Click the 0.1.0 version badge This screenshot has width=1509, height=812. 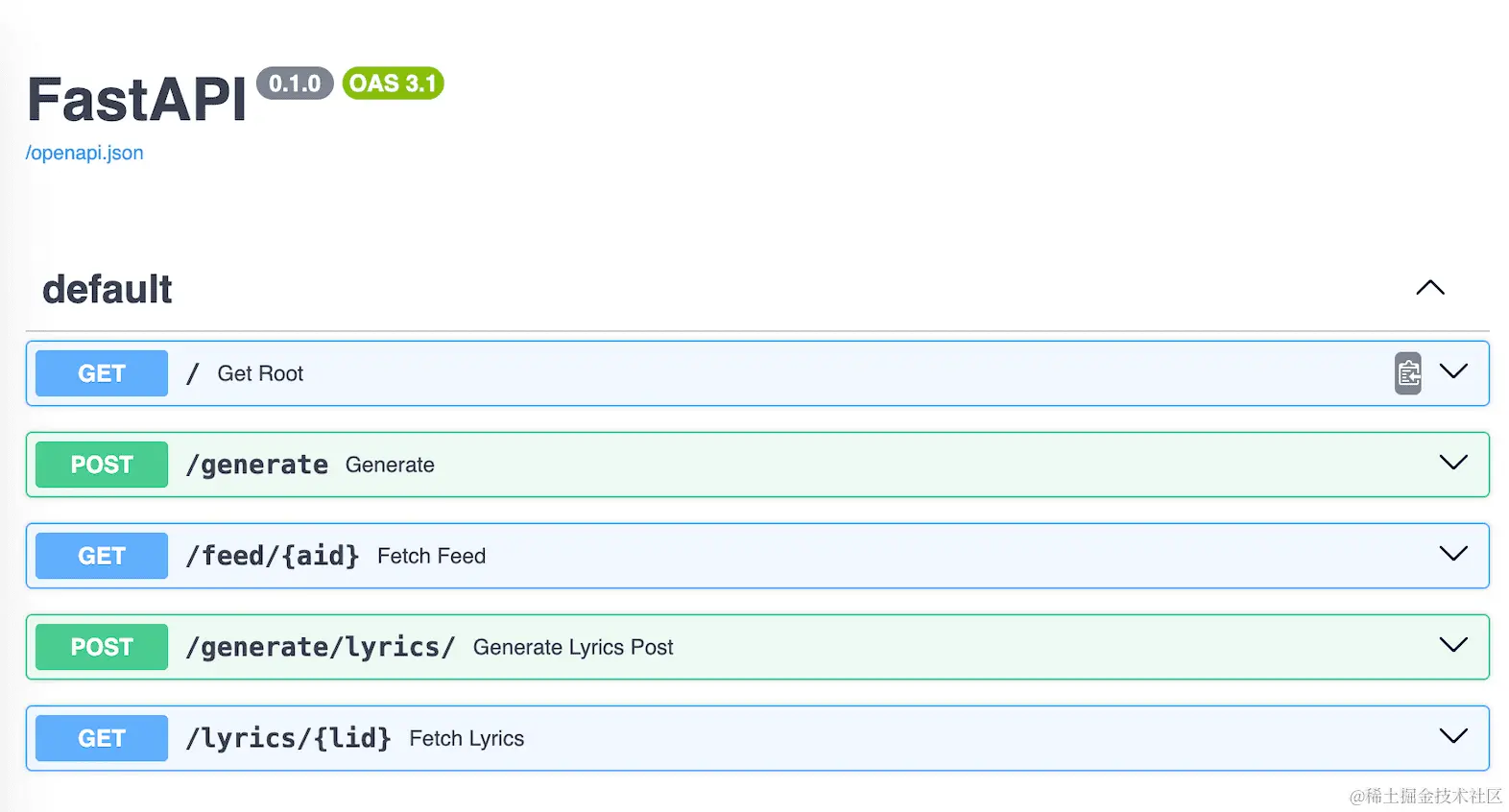[x=295, y=84]
